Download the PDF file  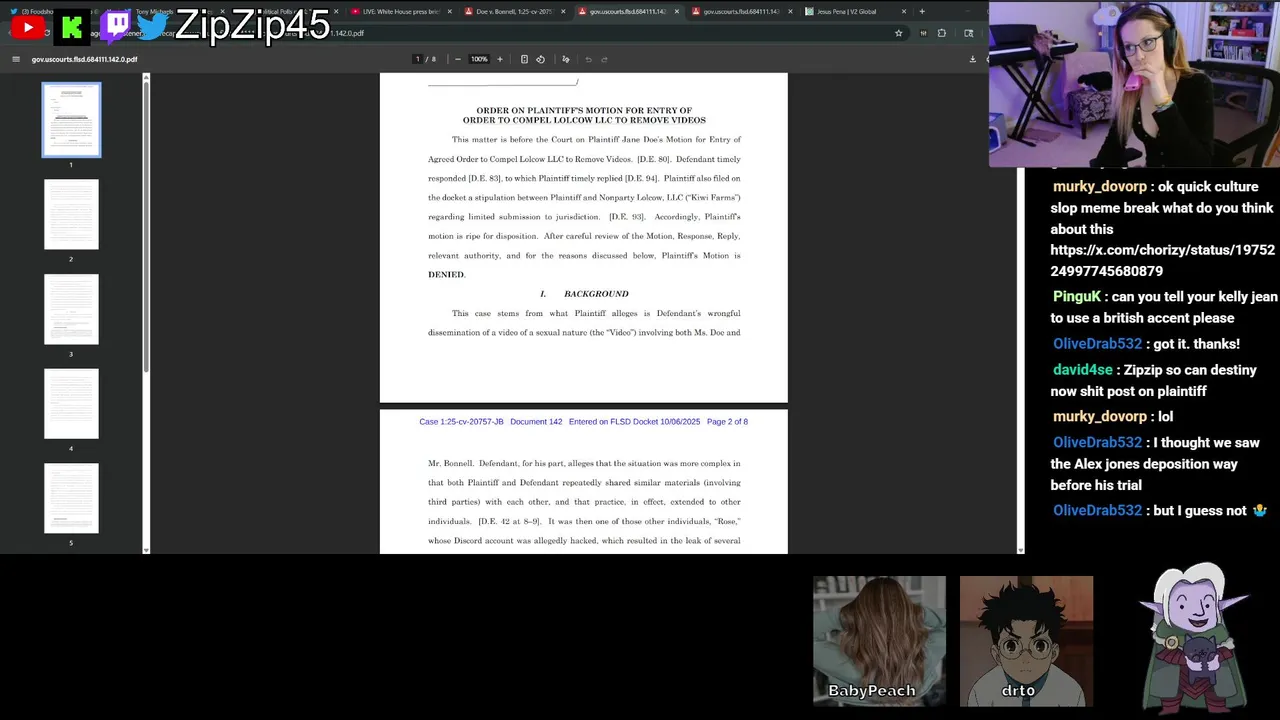(972, 59)
